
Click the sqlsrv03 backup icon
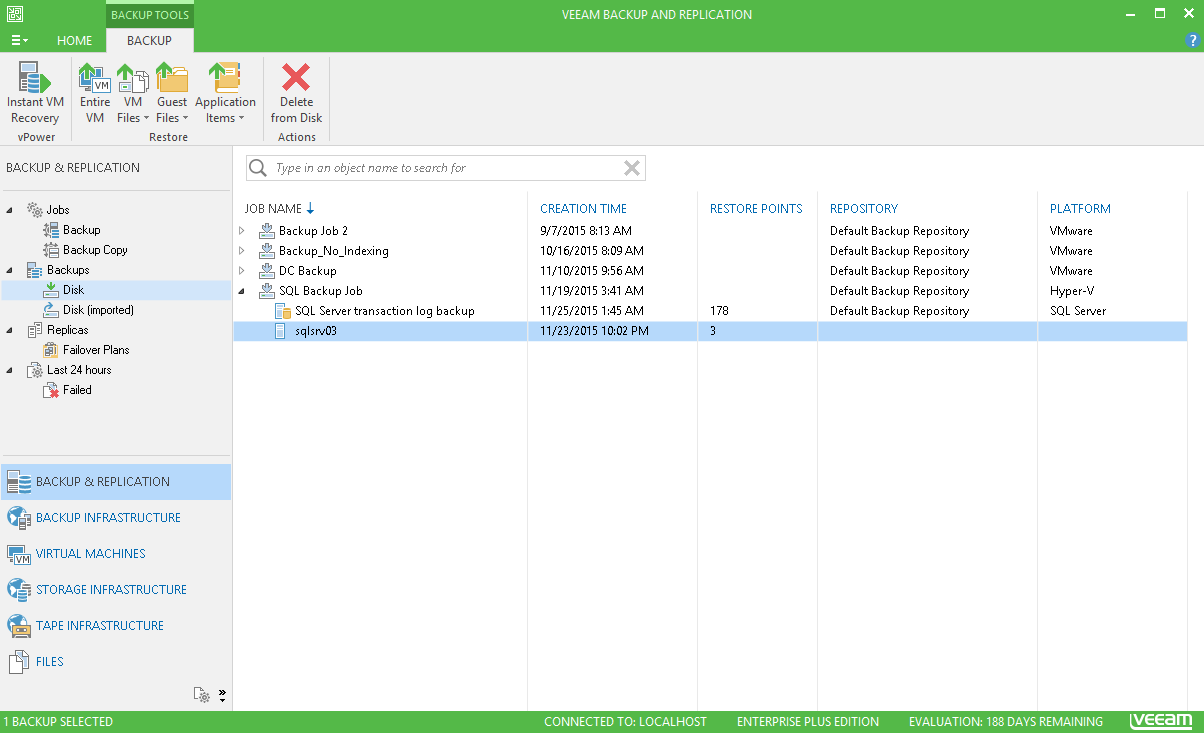(281, 331)
